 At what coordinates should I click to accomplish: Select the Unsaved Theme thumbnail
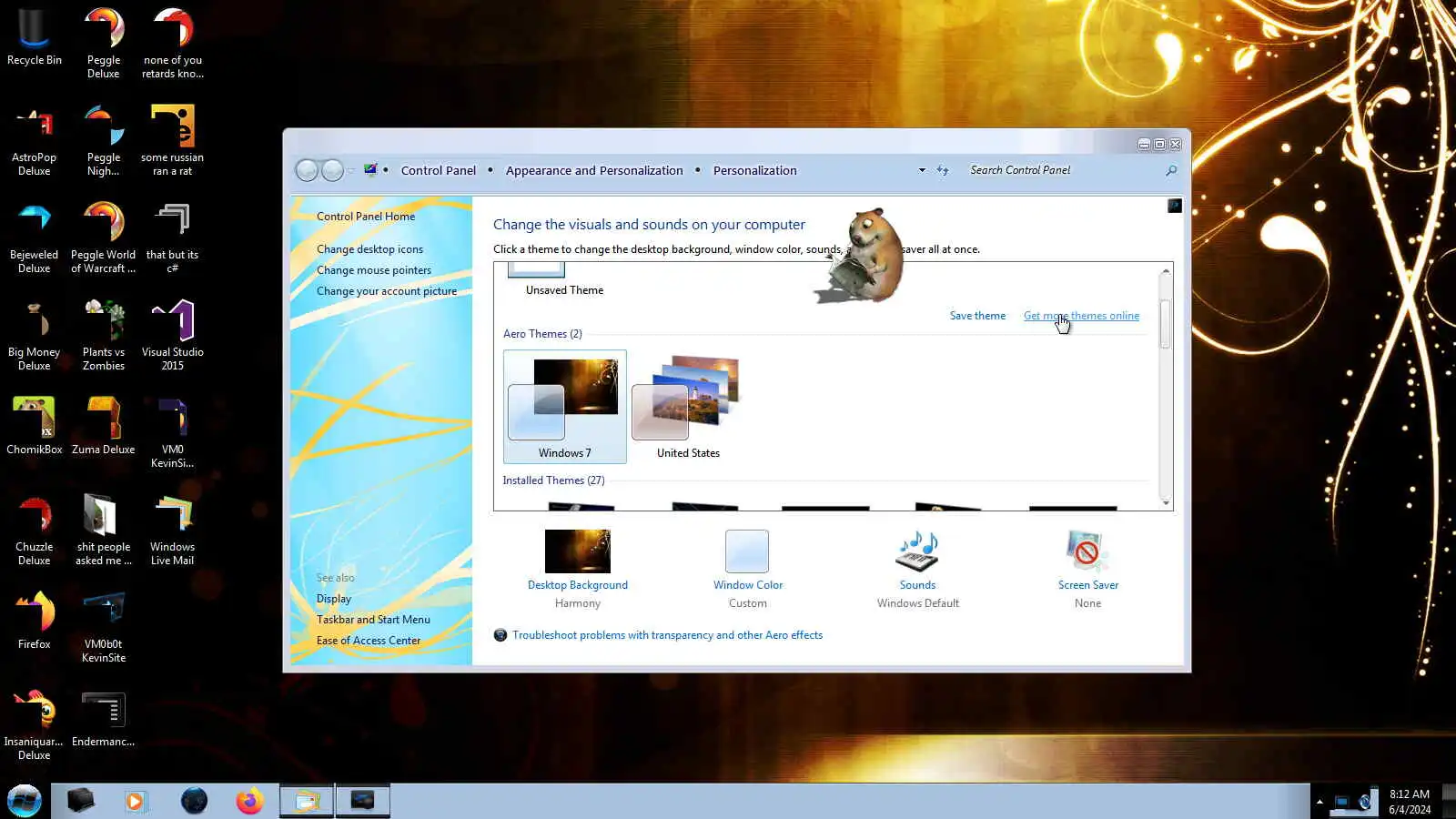[x=564, y=280]
